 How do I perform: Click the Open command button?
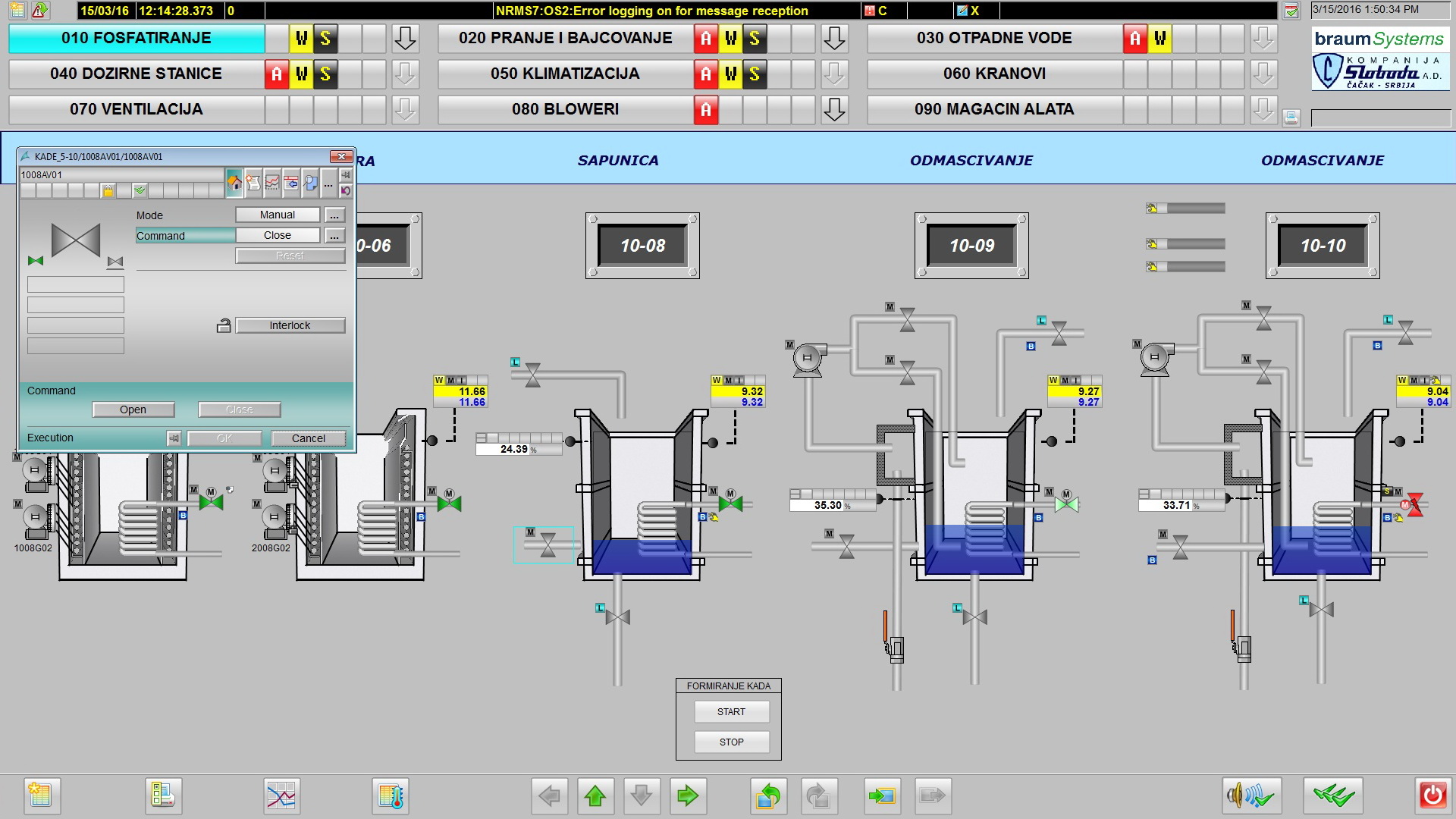133,409
